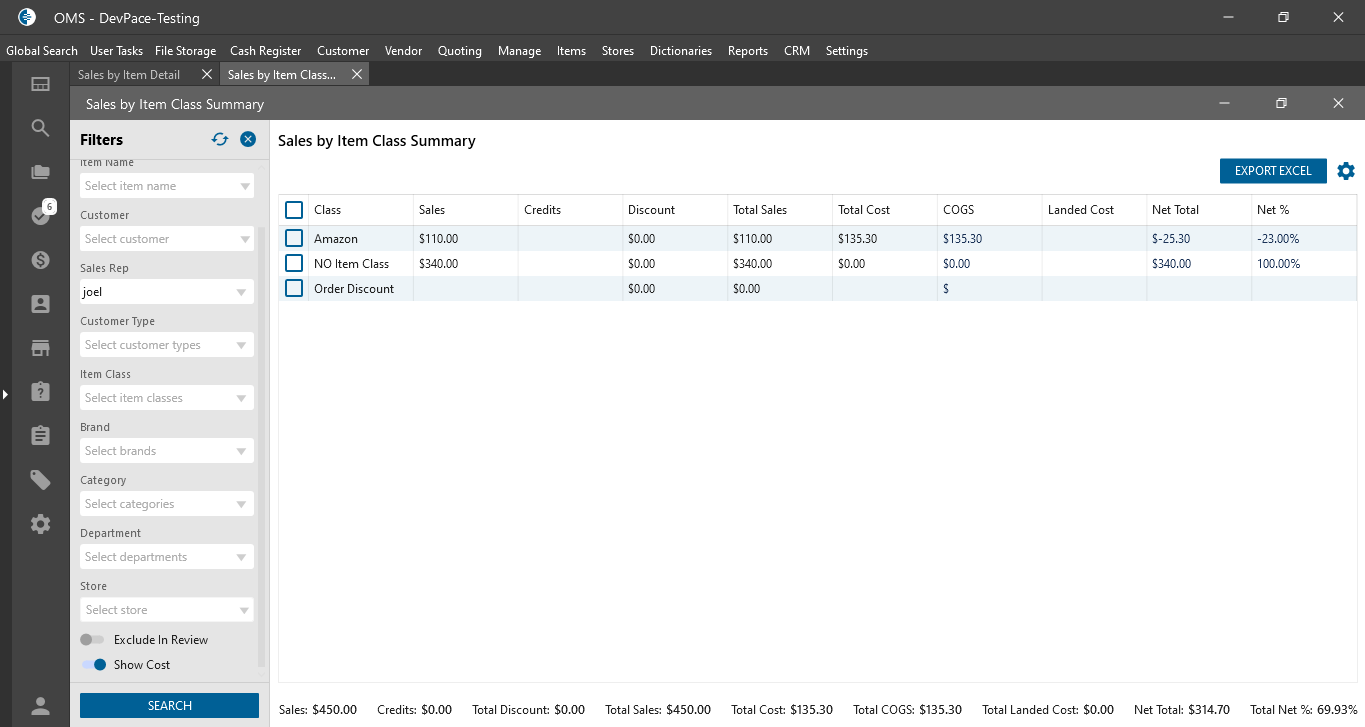This screenshot has height=727, width=1365.
Task: Click the search magnifier icon in sidebar
Action: coord(40,128)
